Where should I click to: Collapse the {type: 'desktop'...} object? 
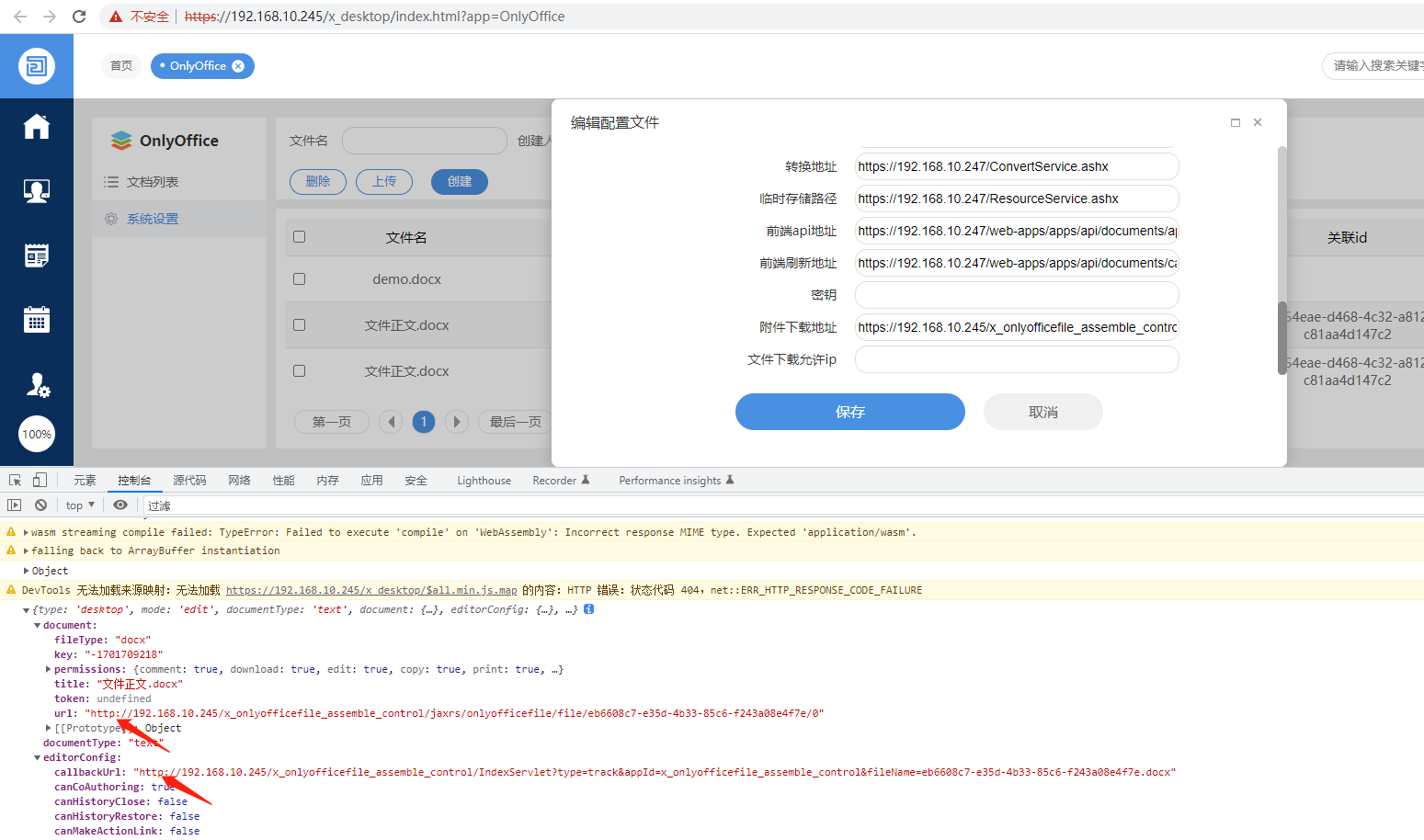click(26, 610)
